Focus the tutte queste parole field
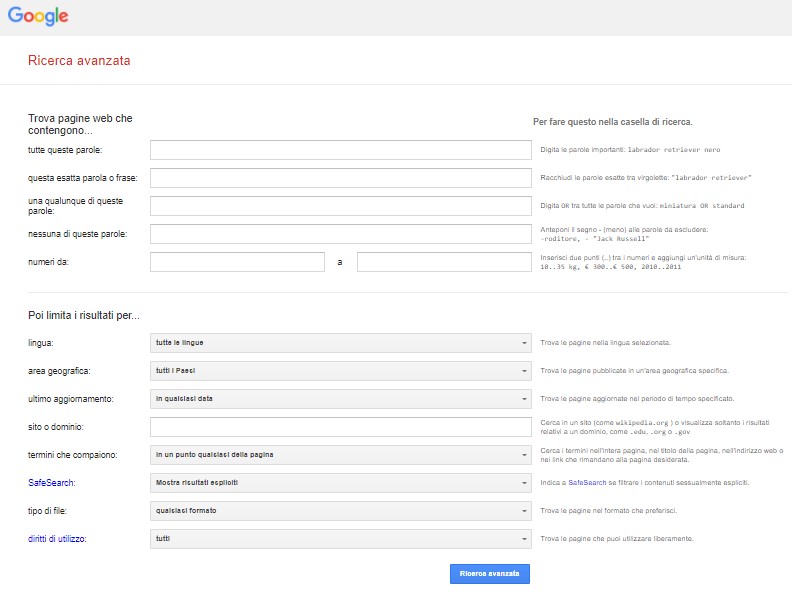 340,150
